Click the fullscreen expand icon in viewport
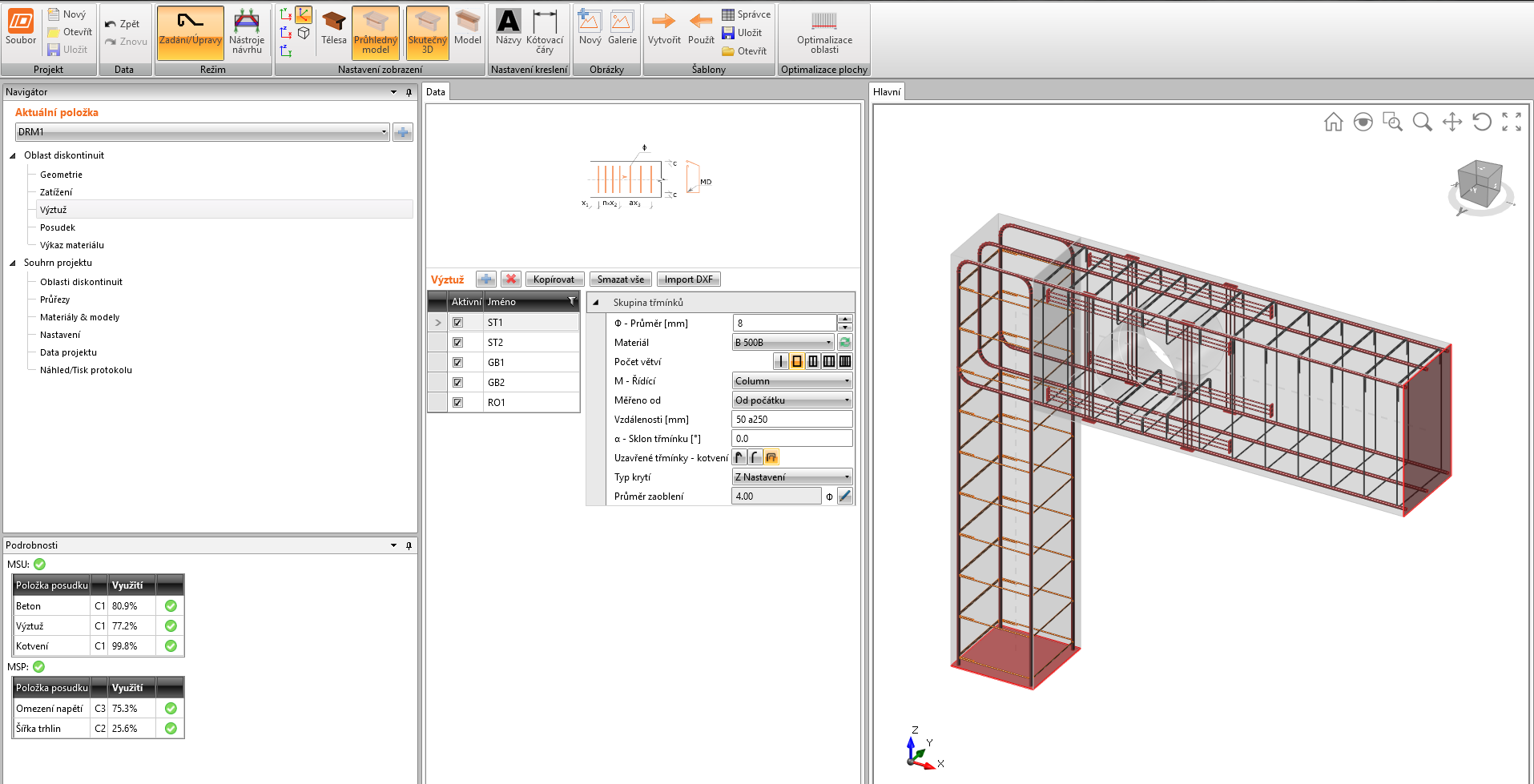Viewport: 1534px width, 784px height. coord(1512,122)
